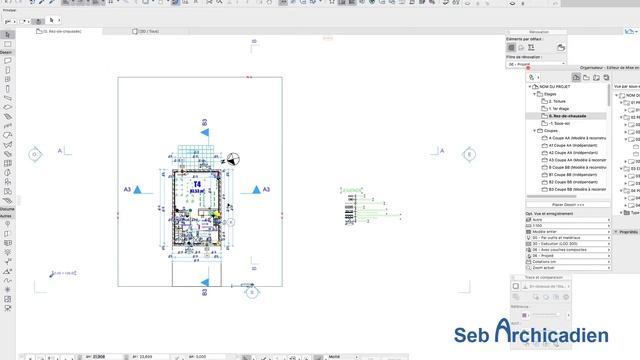This screenshot has height=360, width=640.
Task: Select the Mesh tool
Action: 7,200
